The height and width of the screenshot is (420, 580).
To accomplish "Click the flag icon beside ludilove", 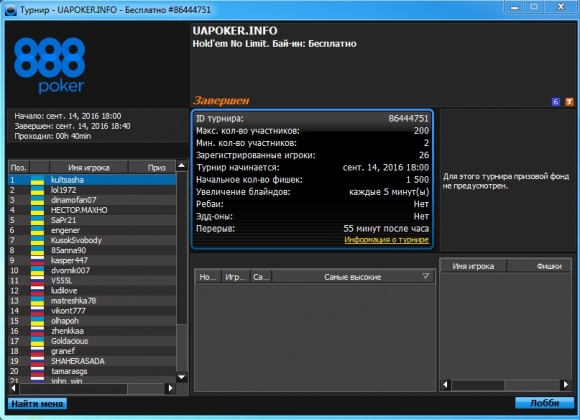I will click(37, 291).
